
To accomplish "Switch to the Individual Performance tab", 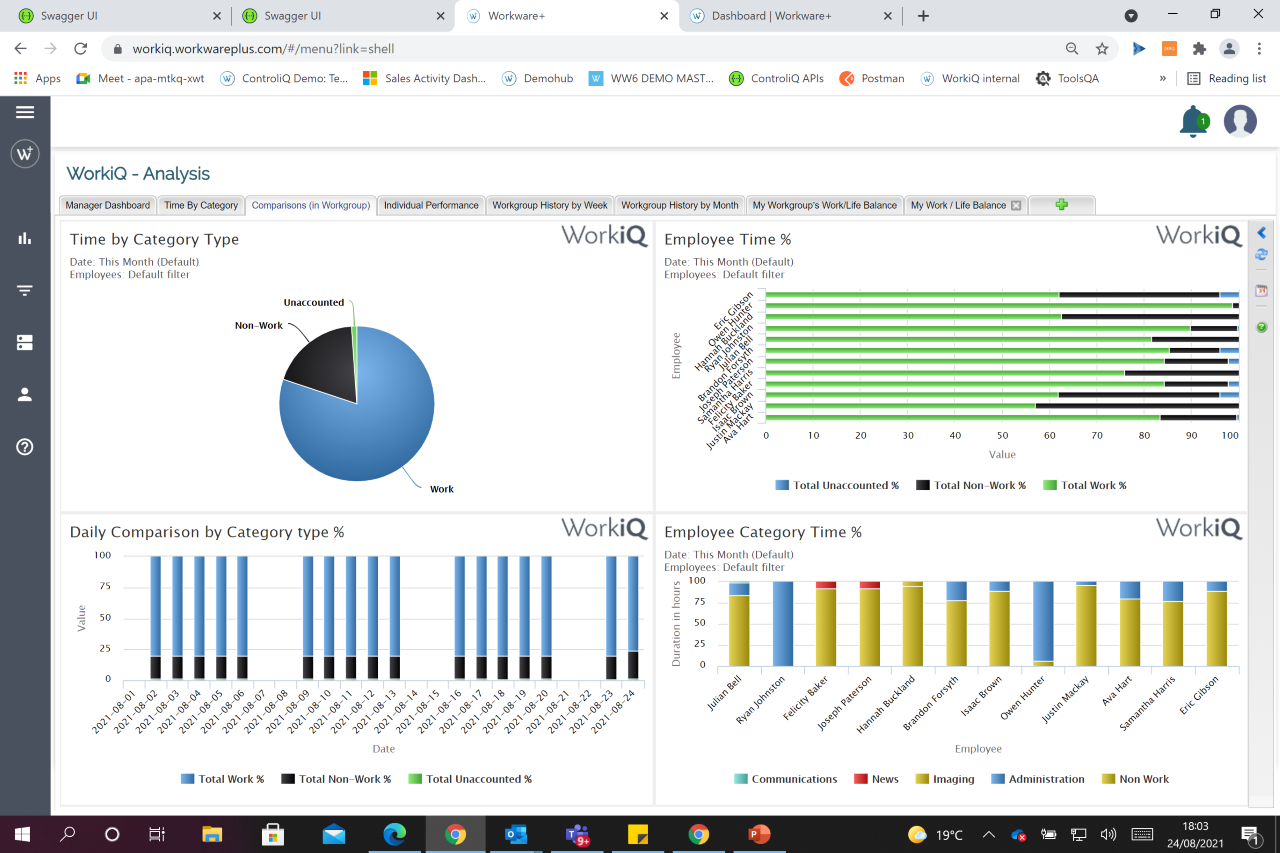I will pos(431,204).
